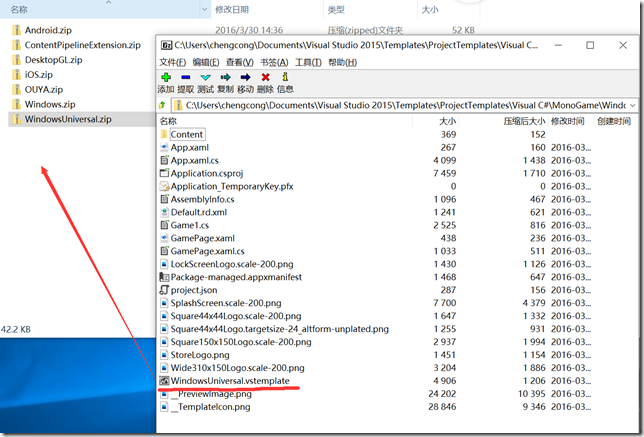Select WindowsUniversal.zip in Explorer
Image resolution: width=644 pixels, height=437 pixels.
[68, 119]
